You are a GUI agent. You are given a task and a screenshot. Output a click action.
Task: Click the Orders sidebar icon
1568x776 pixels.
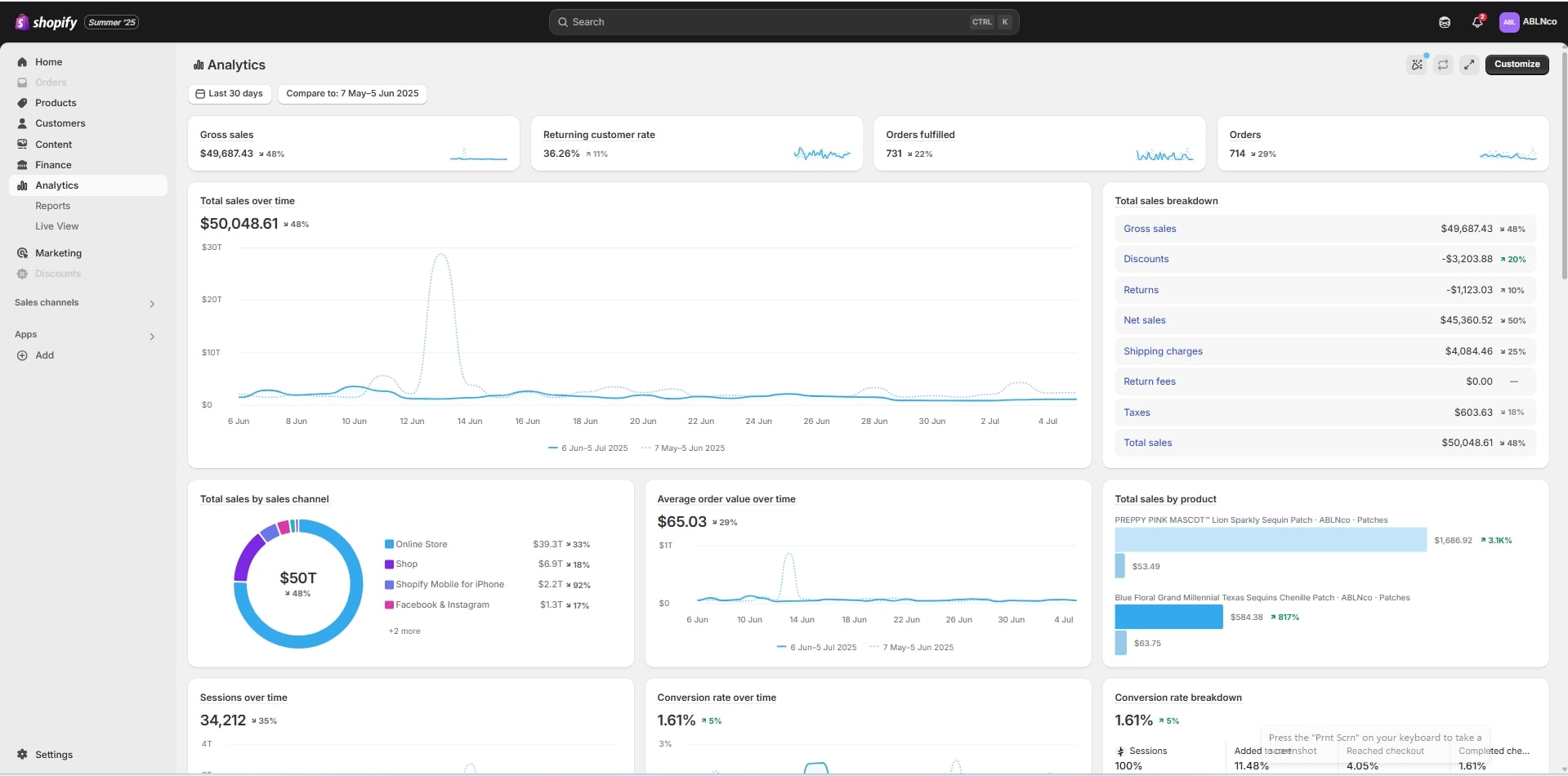tap(22, 83)
